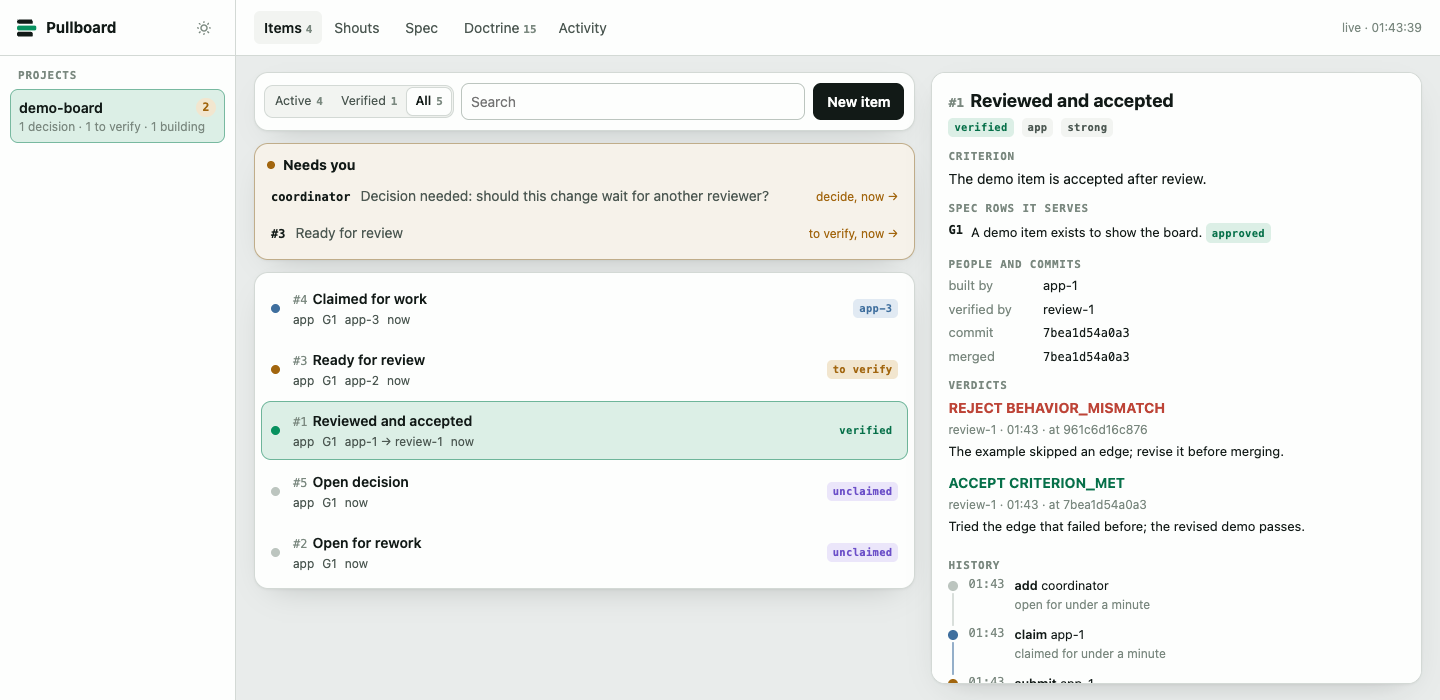Screen dimensions: 1440x700
Task: Click the merged hash 7bea1d54a0a3
Action: click(x=1086, y=357)
